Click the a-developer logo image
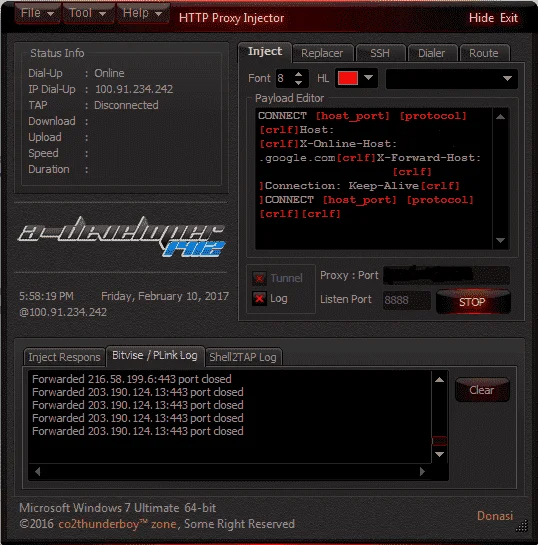 click(122, 237)
